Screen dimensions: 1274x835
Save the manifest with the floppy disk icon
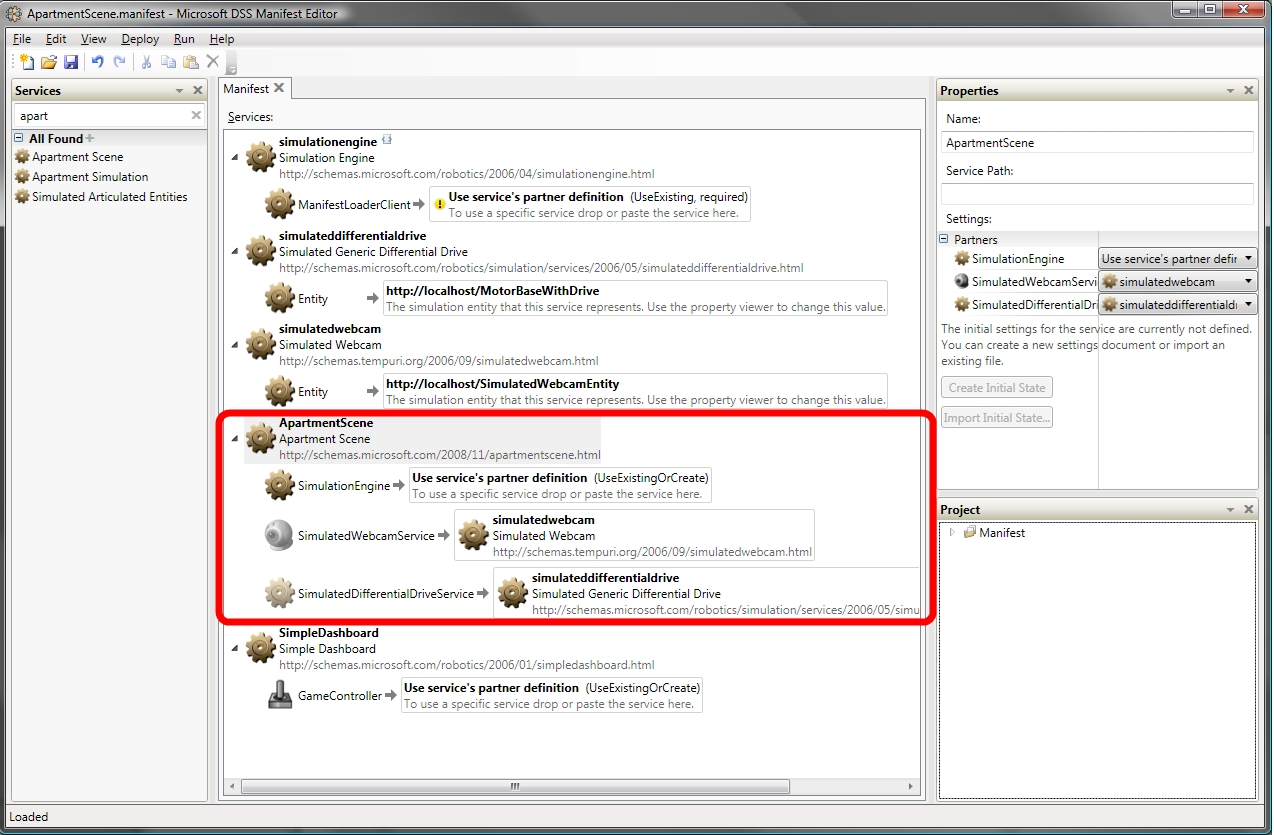[x=71, y=62]
